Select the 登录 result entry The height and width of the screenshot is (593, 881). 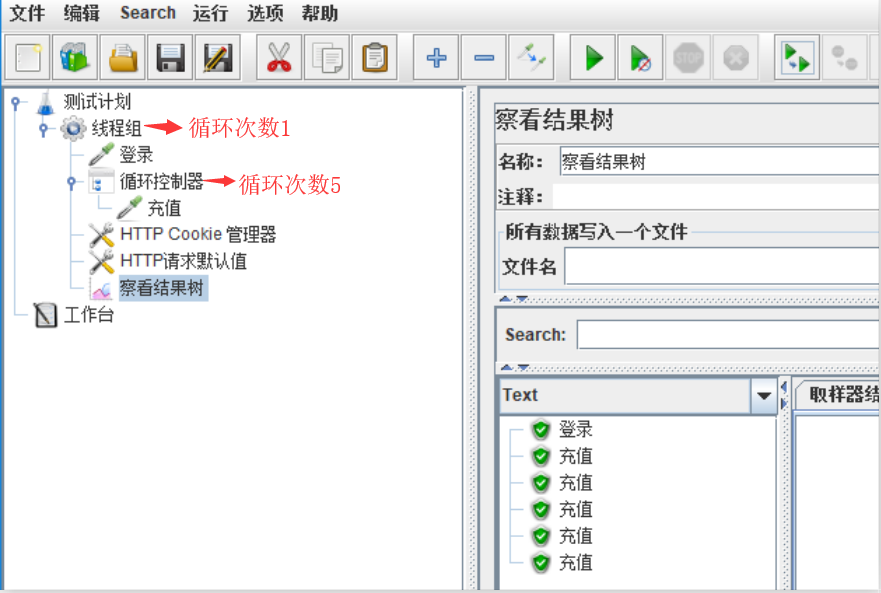(x=573, y=428)
